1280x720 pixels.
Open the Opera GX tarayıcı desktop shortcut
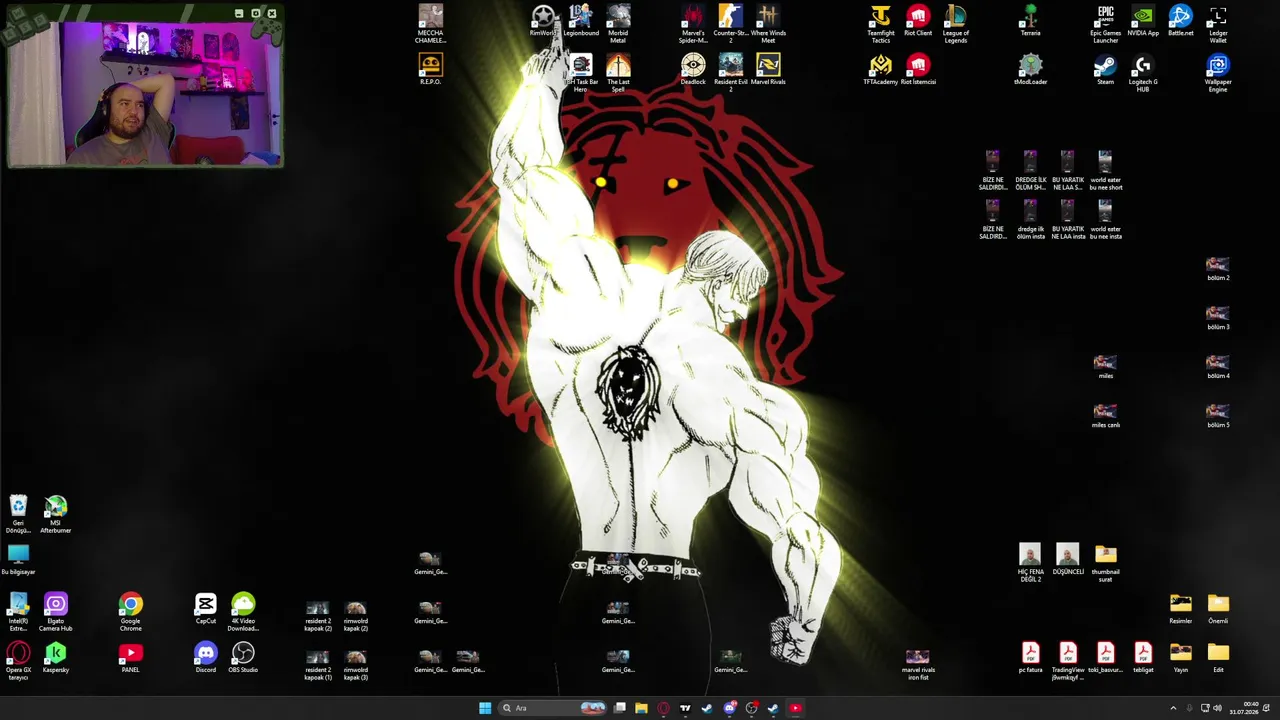[x=18, y=661]
